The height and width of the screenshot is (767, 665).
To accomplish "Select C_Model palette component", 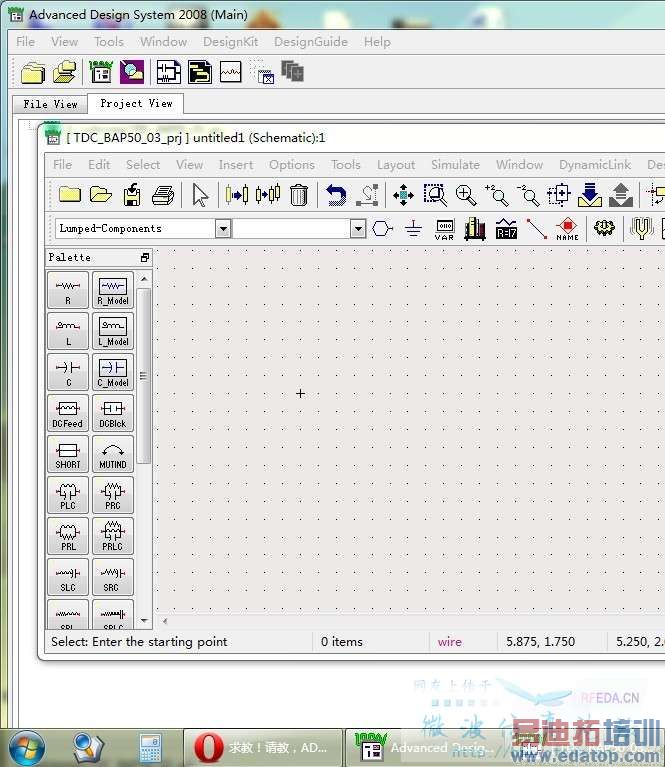I will pos(113,373).
